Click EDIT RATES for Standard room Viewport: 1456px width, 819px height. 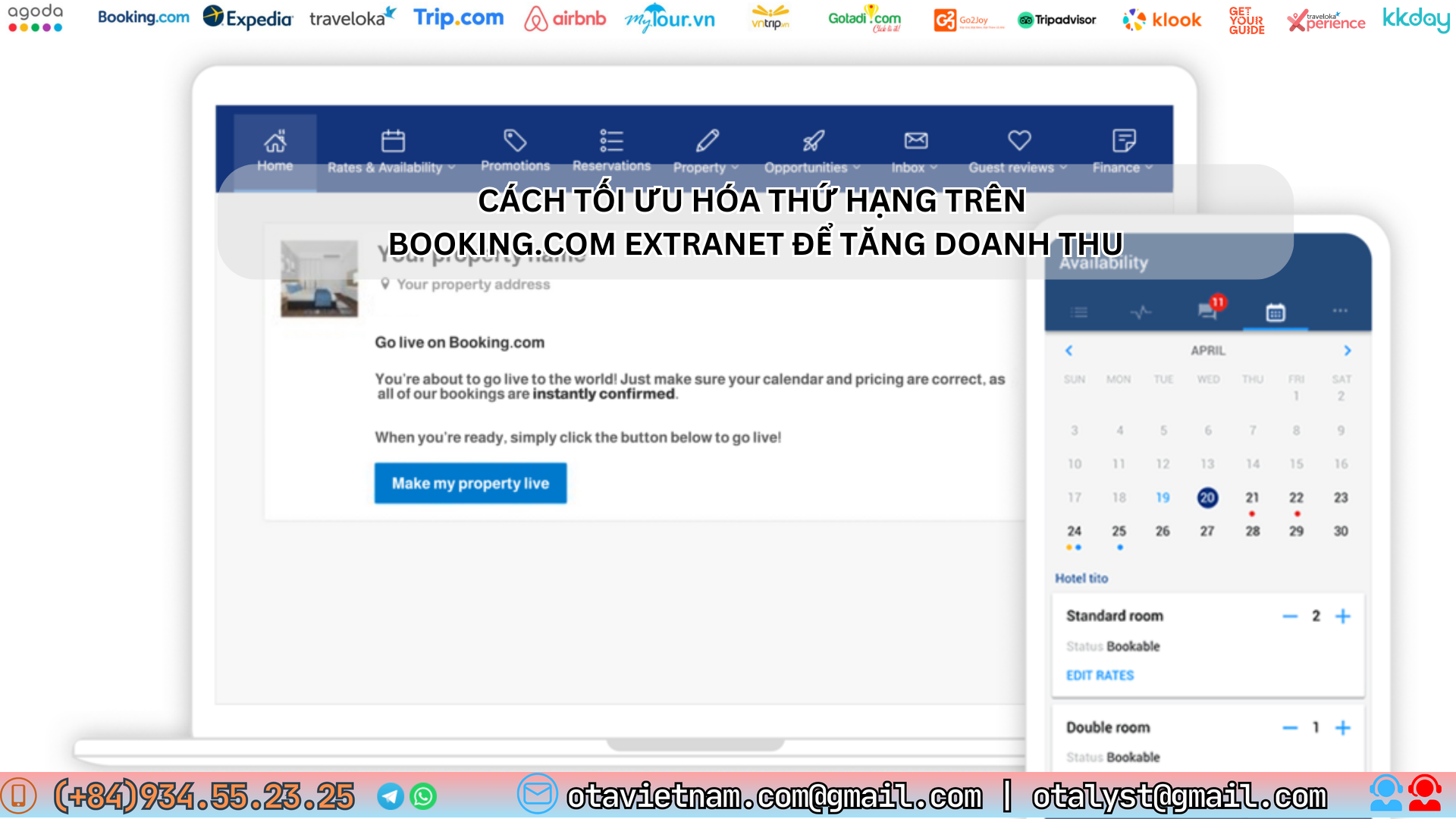(x=1100, y=675)
